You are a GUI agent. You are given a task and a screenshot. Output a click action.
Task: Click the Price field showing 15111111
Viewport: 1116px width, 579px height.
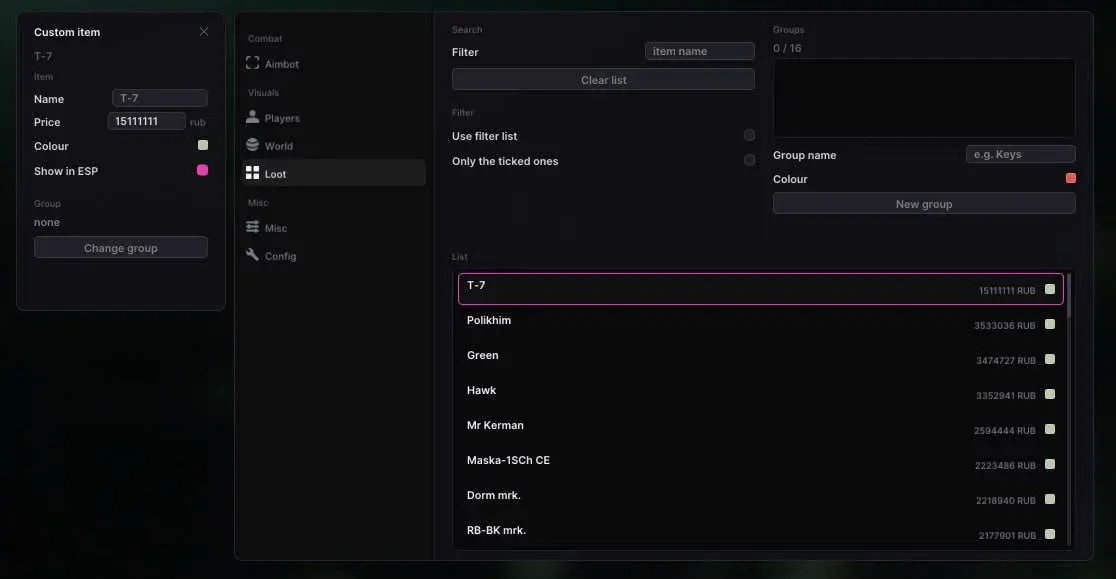coord(147,121)
